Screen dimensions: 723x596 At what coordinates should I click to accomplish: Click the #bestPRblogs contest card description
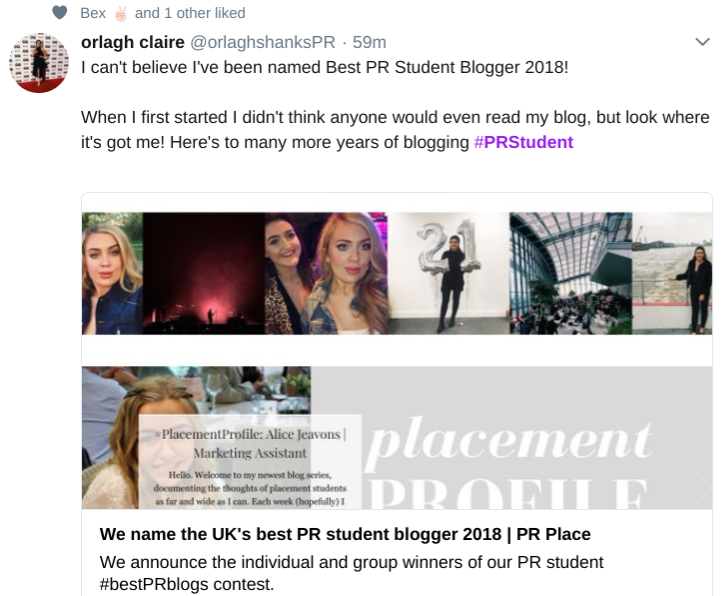[x=350, y=572]
